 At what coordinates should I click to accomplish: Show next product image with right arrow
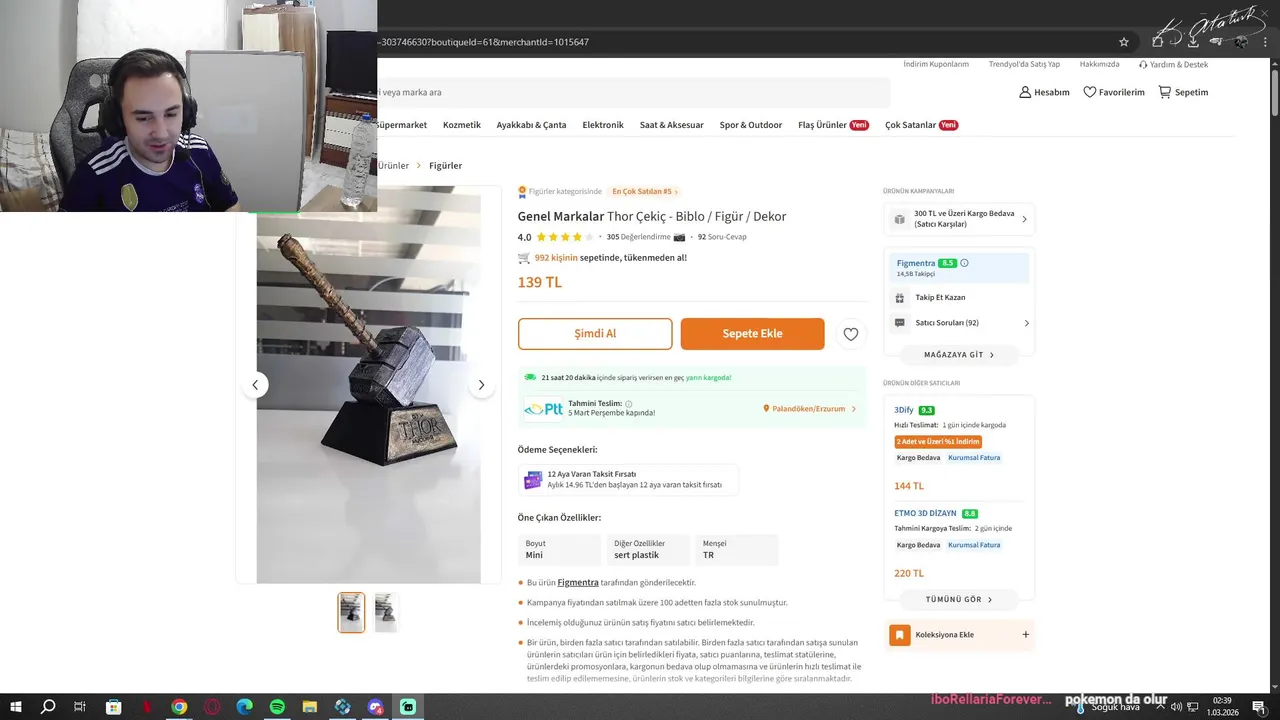tap(481, 385)
